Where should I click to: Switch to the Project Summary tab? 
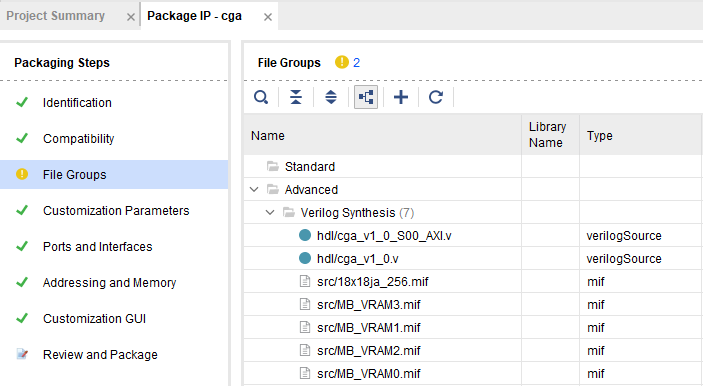(56, 16)
